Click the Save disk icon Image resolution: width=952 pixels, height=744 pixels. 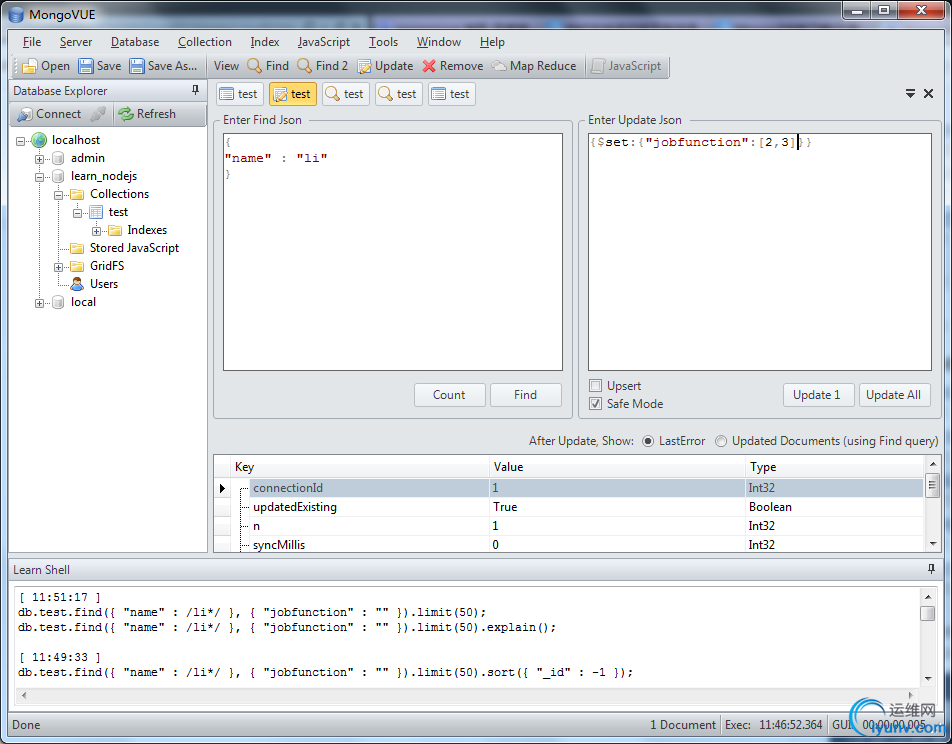(x=86, y=66)
